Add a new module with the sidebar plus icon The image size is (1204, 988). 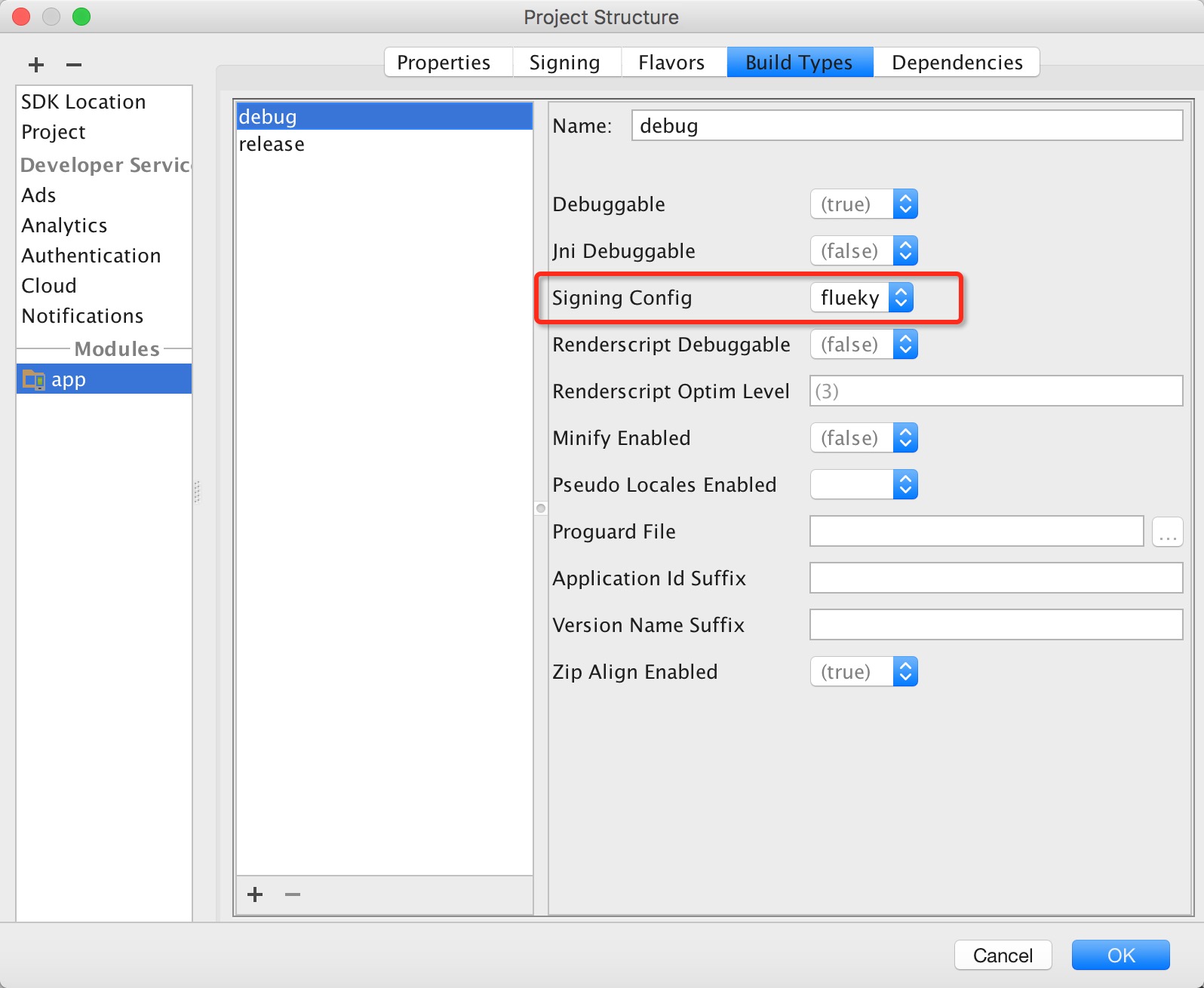click(x=35, y=65)
